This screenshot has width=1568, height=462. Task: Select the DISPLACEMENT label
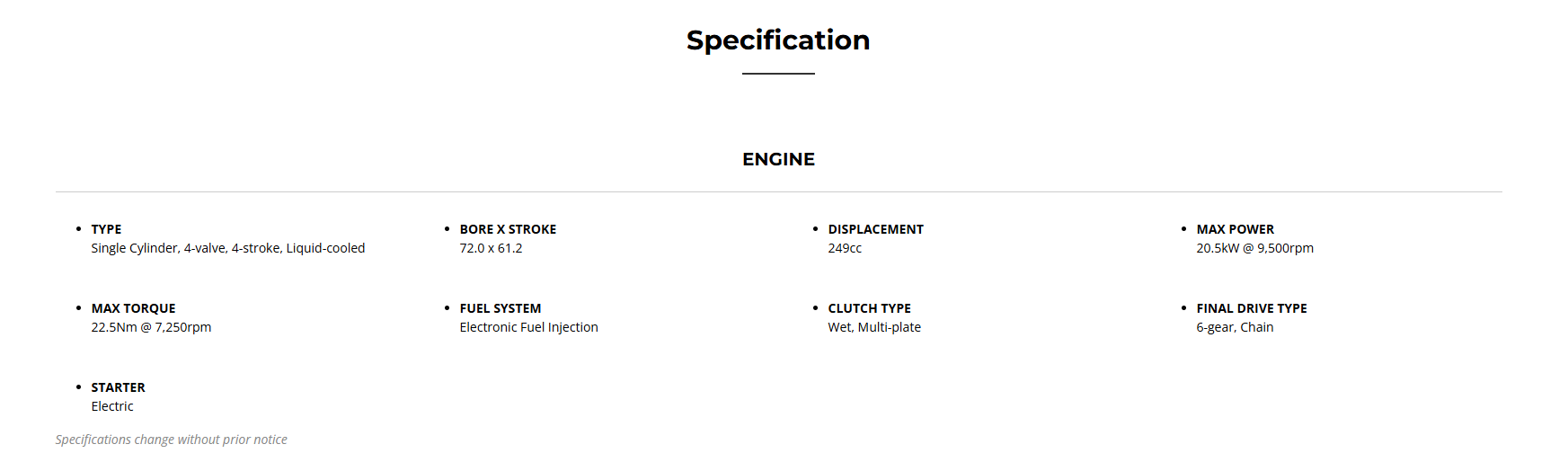[875, 229]
